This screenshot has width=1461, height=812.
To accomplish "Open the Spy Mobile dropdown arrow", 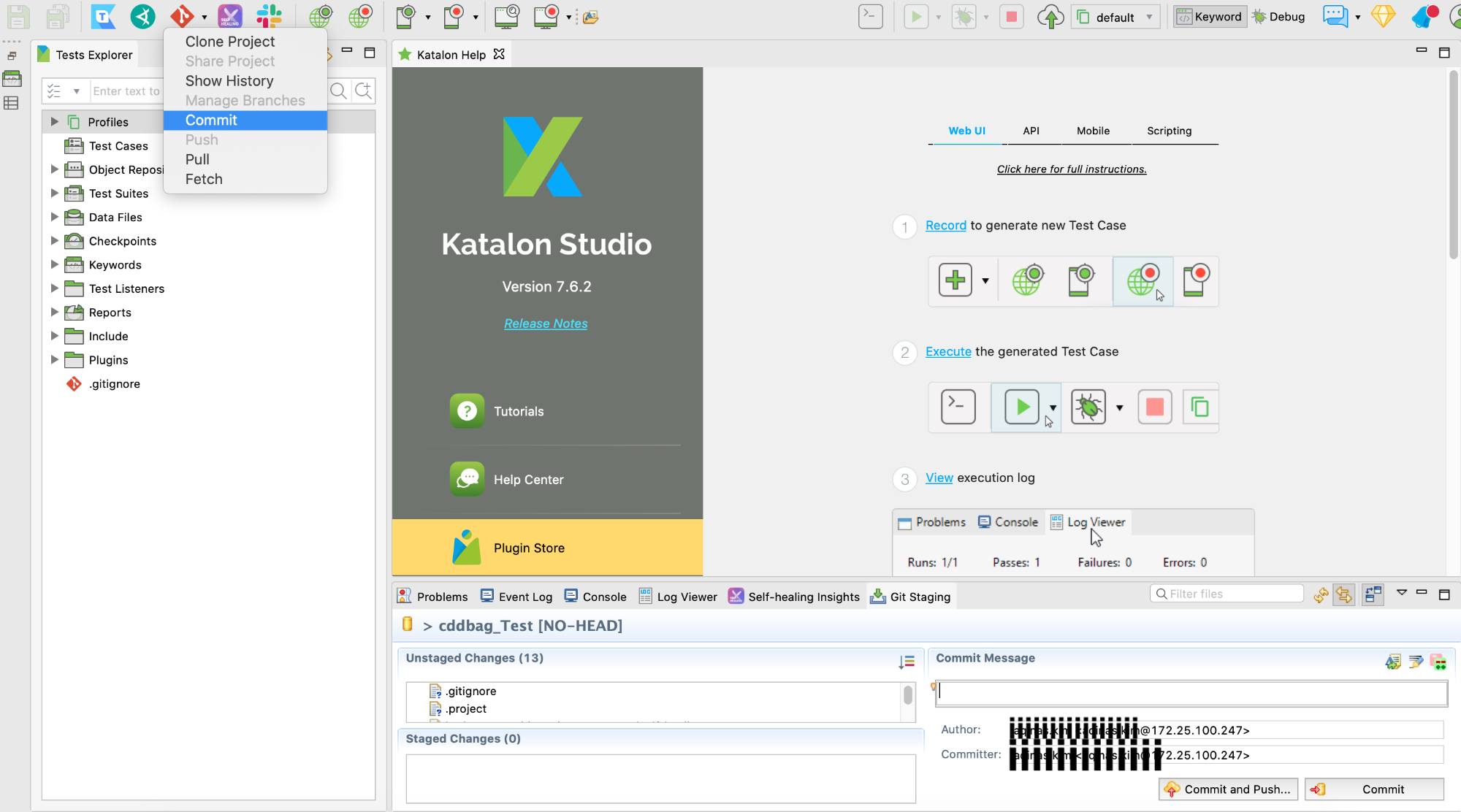I will pyautogui.click(x=428, y=17).
